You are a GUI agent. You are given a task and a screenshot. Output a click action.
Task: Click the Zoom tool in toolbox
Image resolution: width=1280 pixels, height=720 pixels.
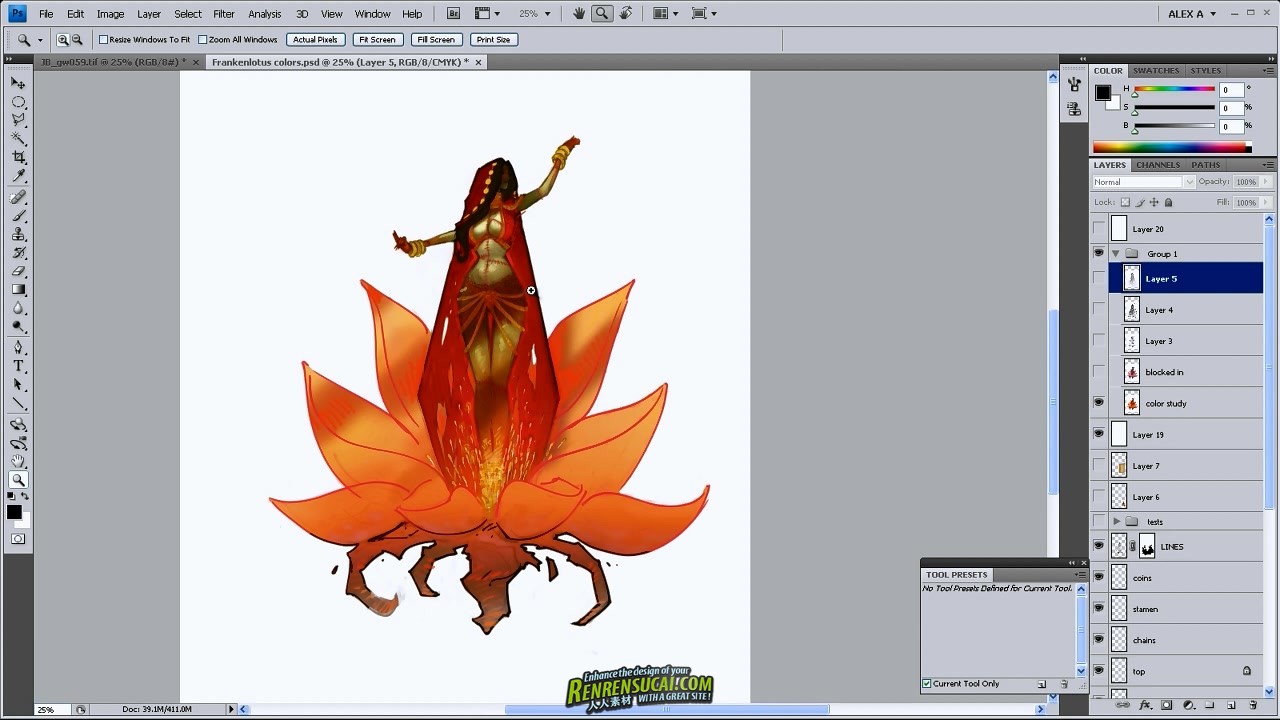coord(18,480)
